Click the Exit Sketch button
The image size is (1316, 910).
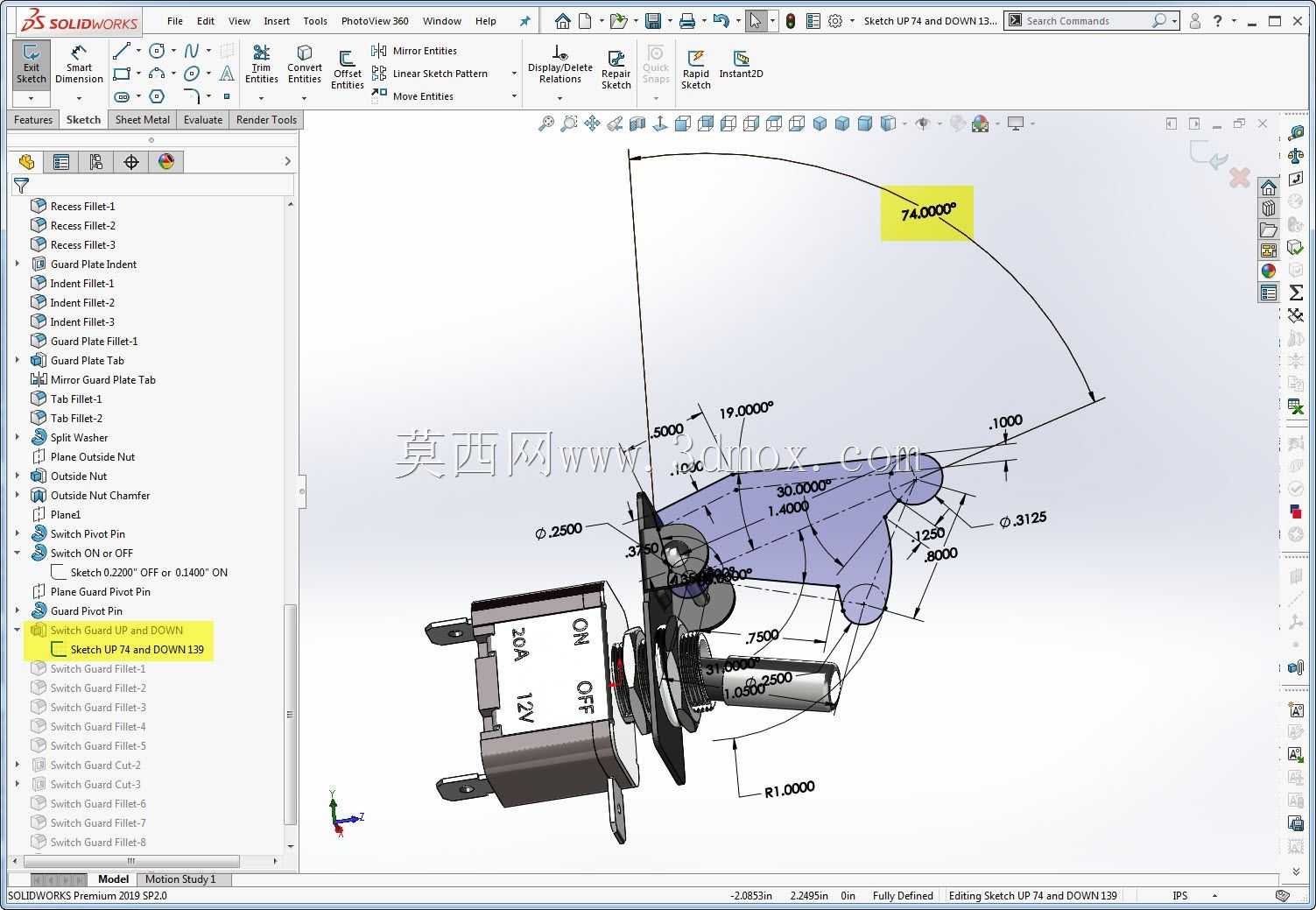pyautogui.click(x=32, y=65)
